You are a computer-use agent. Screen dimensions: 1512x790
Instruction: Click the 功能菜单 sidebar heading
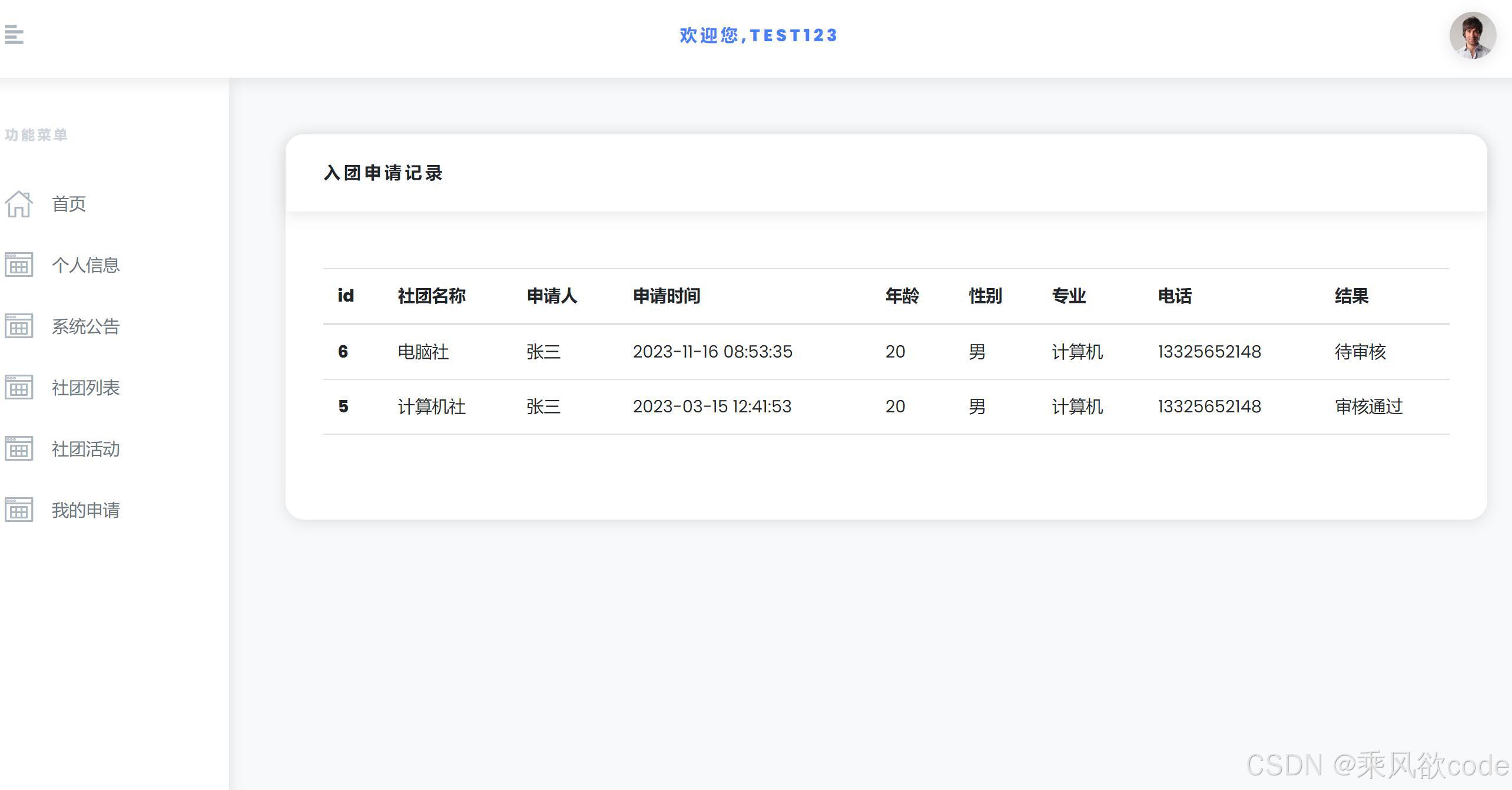[35, 134]
